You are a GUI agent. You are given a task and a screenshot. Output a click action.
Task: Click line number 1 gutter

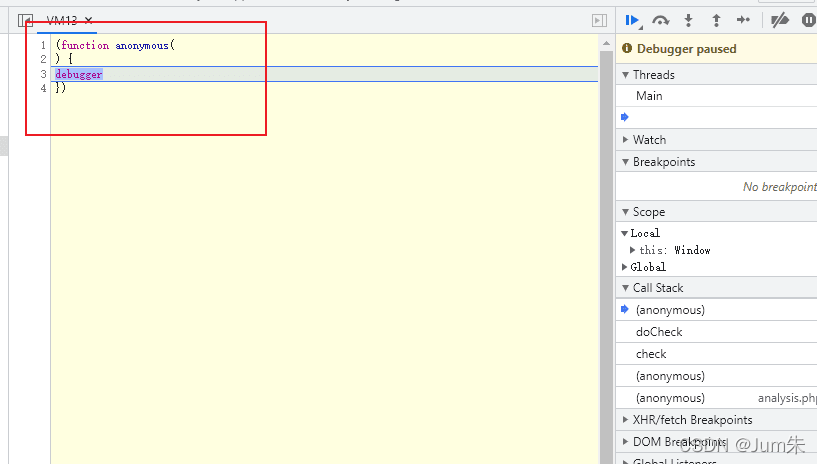pyautogui.click(x=43, y=46)
